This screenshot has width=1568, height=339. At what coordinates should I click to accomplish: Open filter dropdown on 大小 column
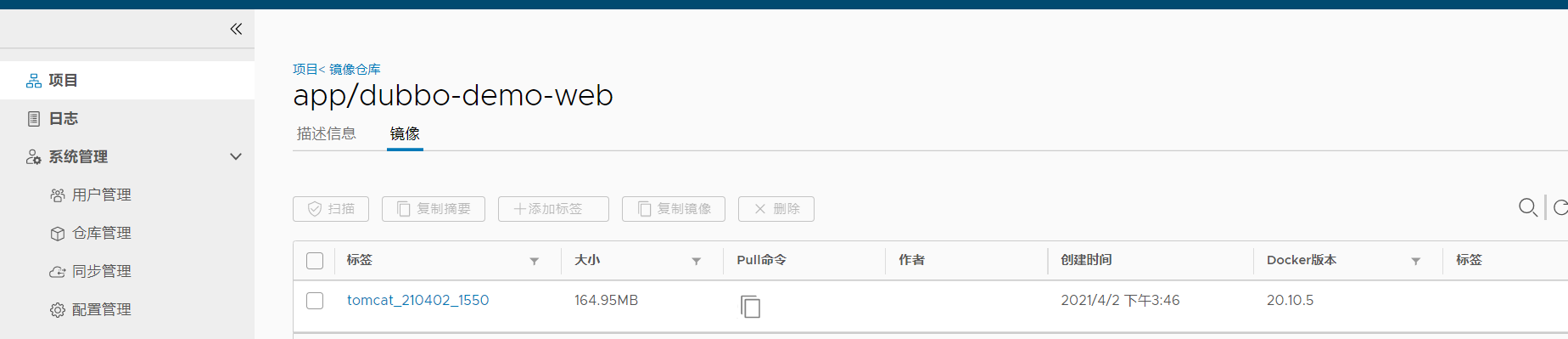point(697,261)
